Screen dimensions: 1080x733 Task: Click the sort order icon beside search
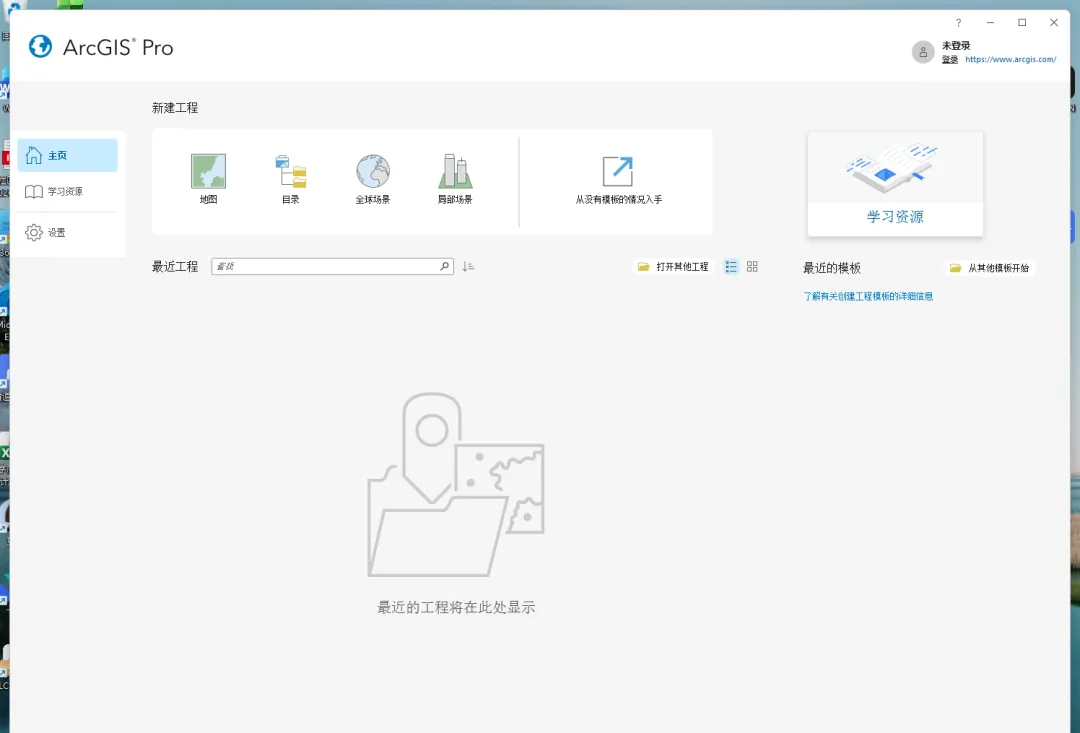468,267
